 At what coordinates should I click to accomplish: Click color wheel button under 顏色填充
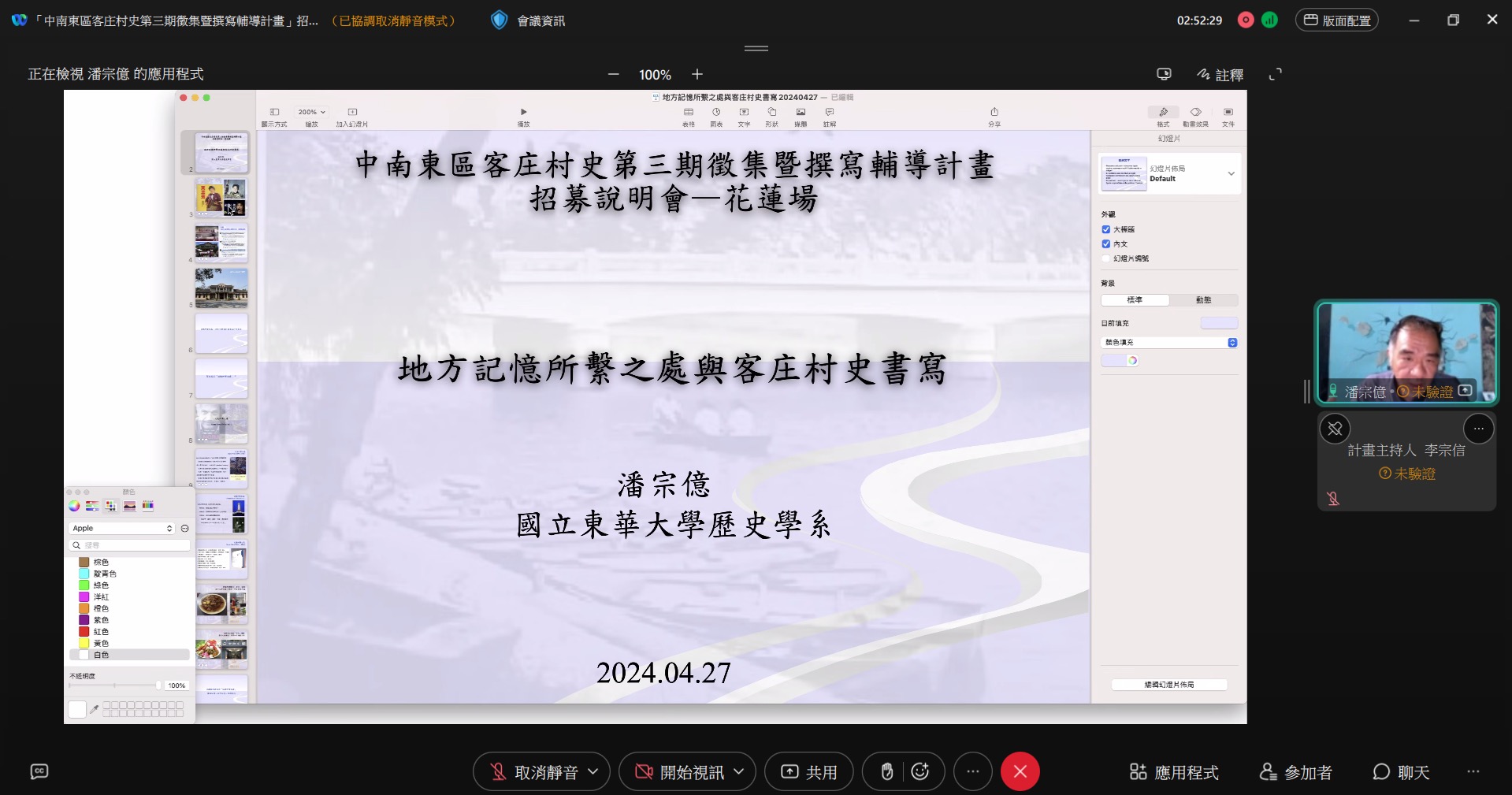tap(1132, 361)
